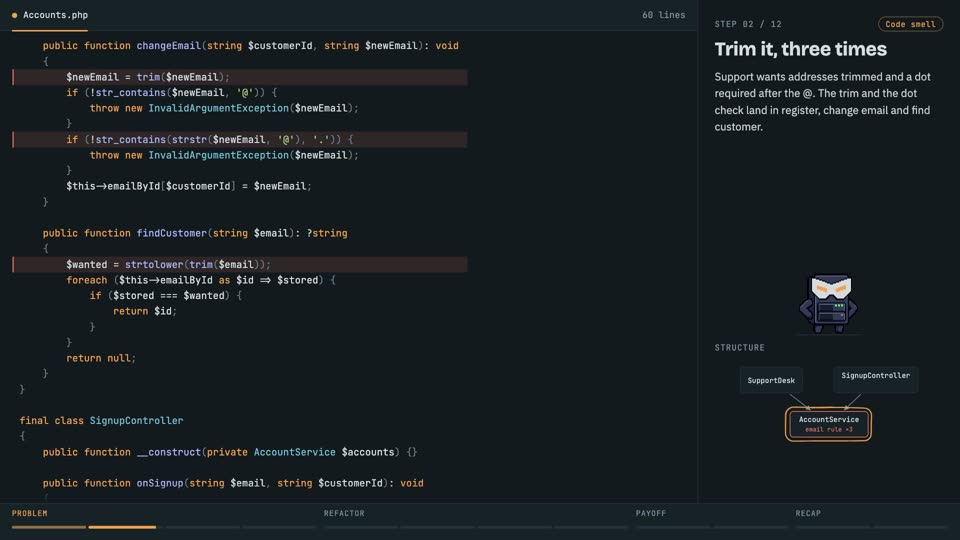Click the onSignup function signature line
Viewport: 960px width, 540px height.
(x=233, y=483)
